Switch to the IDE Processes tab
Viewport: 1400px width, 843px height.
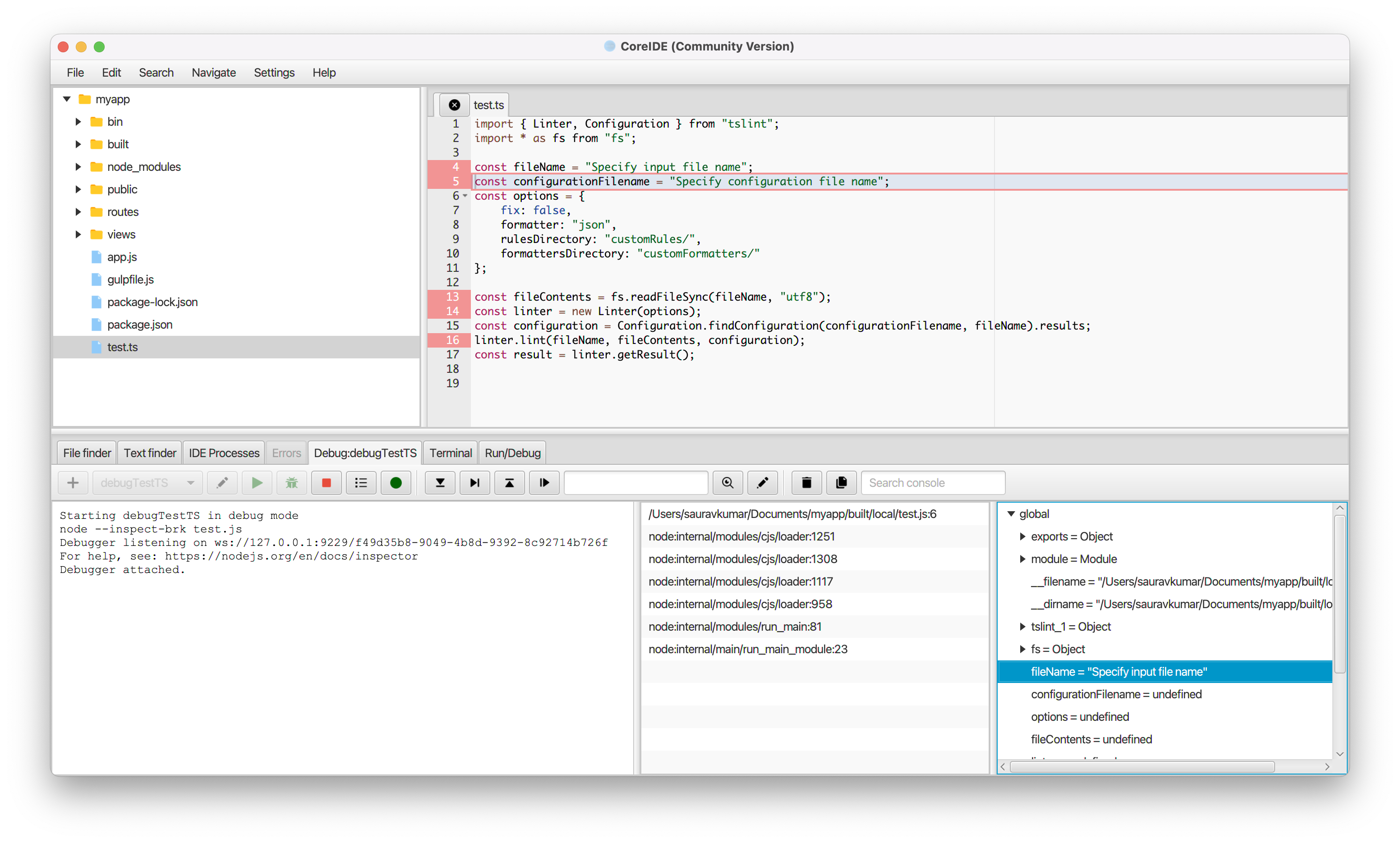224,453
